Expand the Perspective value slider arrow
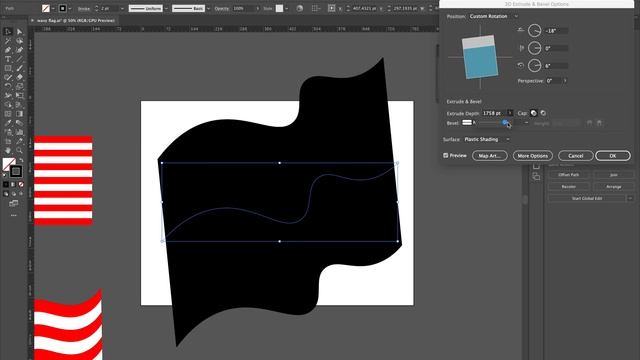The height and width of the screenshot is (360, 640). pyautogui.click(x=565, y=81)
